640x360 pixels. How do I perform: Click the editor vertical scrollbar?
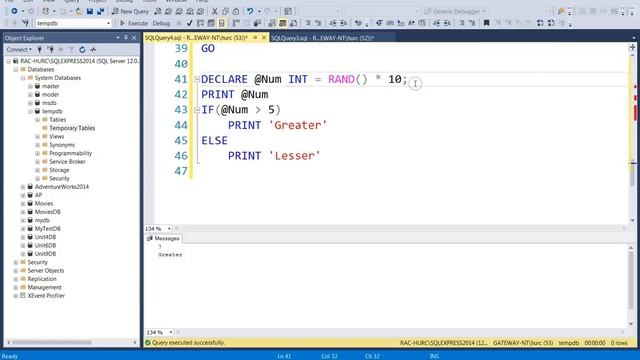(632, 137)
